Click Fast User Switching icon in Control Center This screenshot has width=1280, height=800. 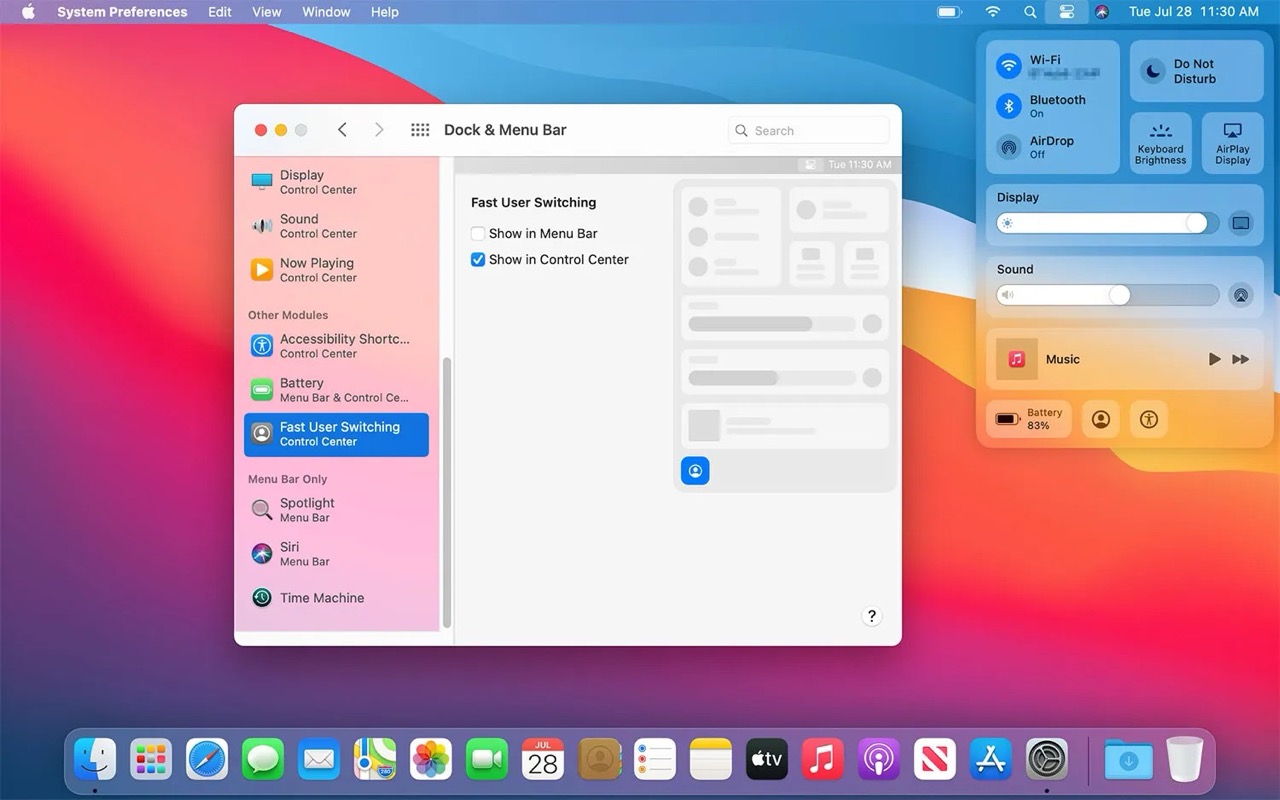1101,420
